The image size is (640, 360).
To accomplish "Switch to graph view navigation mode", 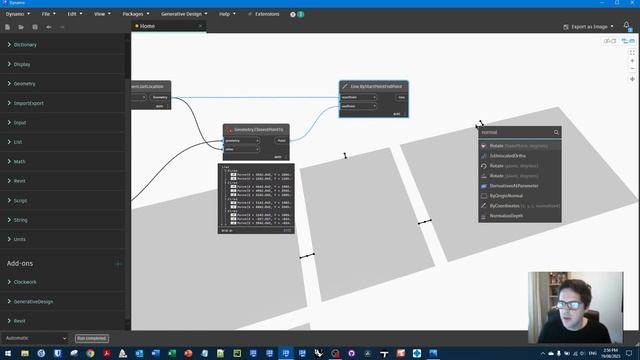I will 629,41.
